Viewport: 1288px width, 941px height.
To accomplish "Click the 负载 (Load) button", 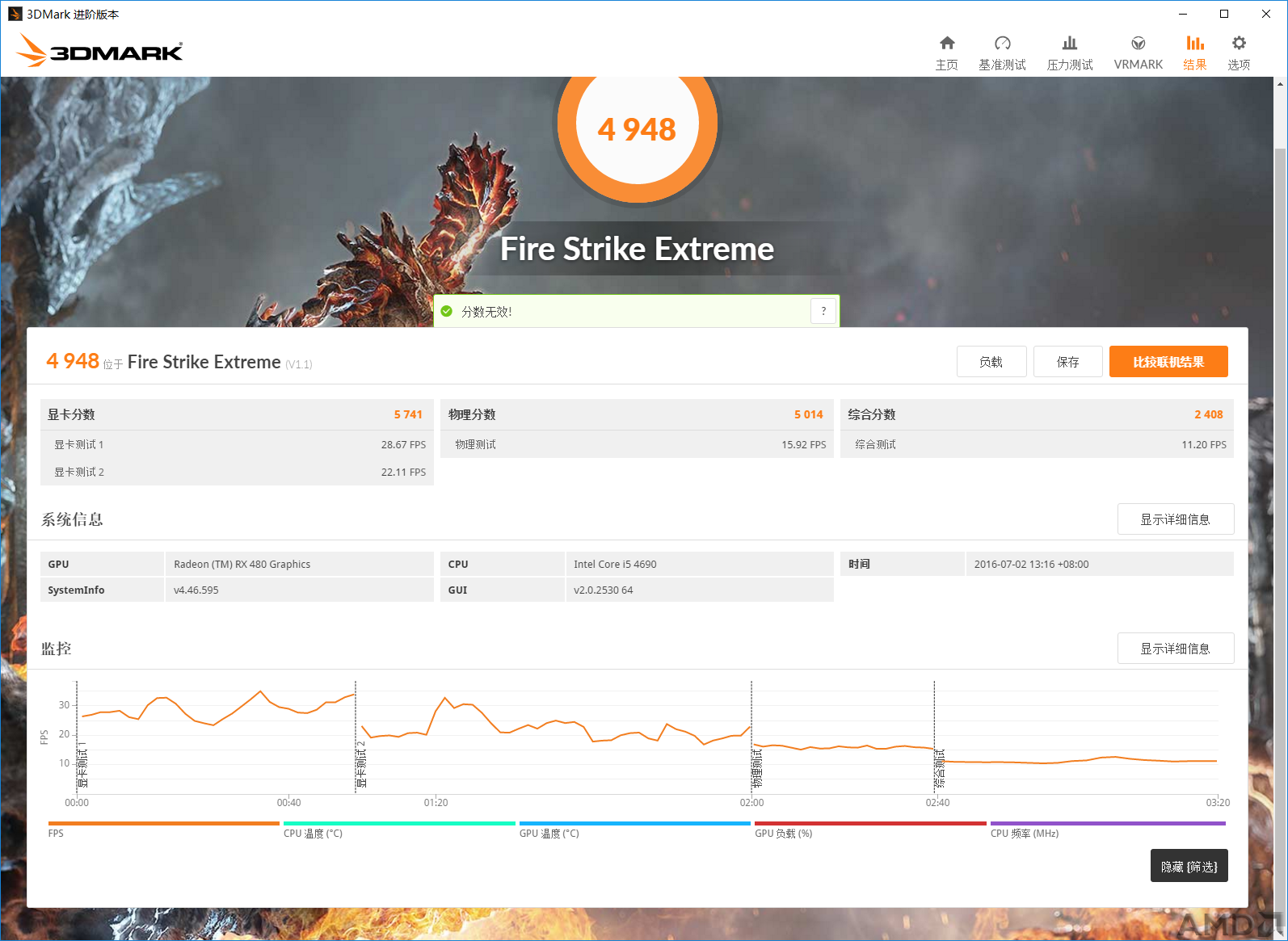I will (991, 362).
